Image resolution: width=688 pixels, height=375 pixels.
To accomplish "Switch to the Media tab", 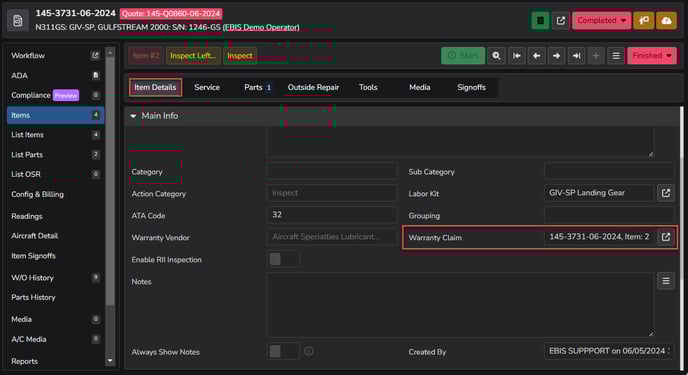I will point(419,87).
